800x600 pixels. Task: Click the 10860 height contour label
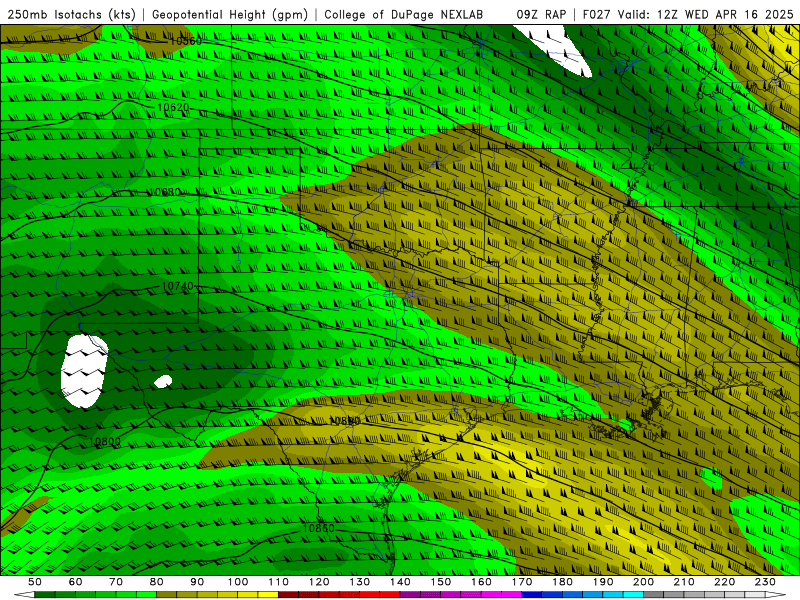tap(318, 528)
